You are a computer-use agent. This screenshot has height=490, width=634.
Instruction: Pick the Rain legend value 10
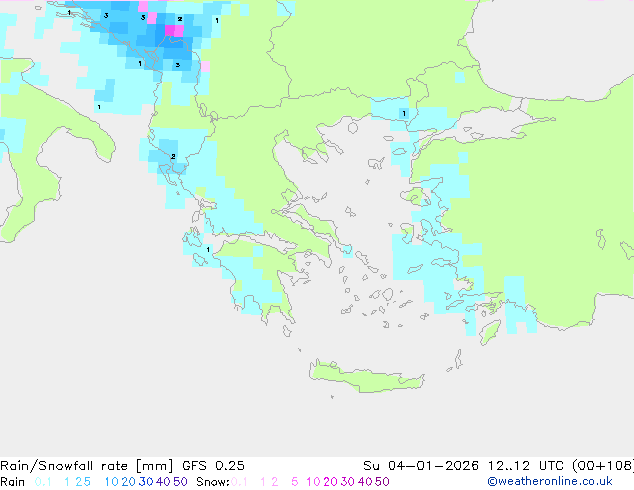coord(111,482)
